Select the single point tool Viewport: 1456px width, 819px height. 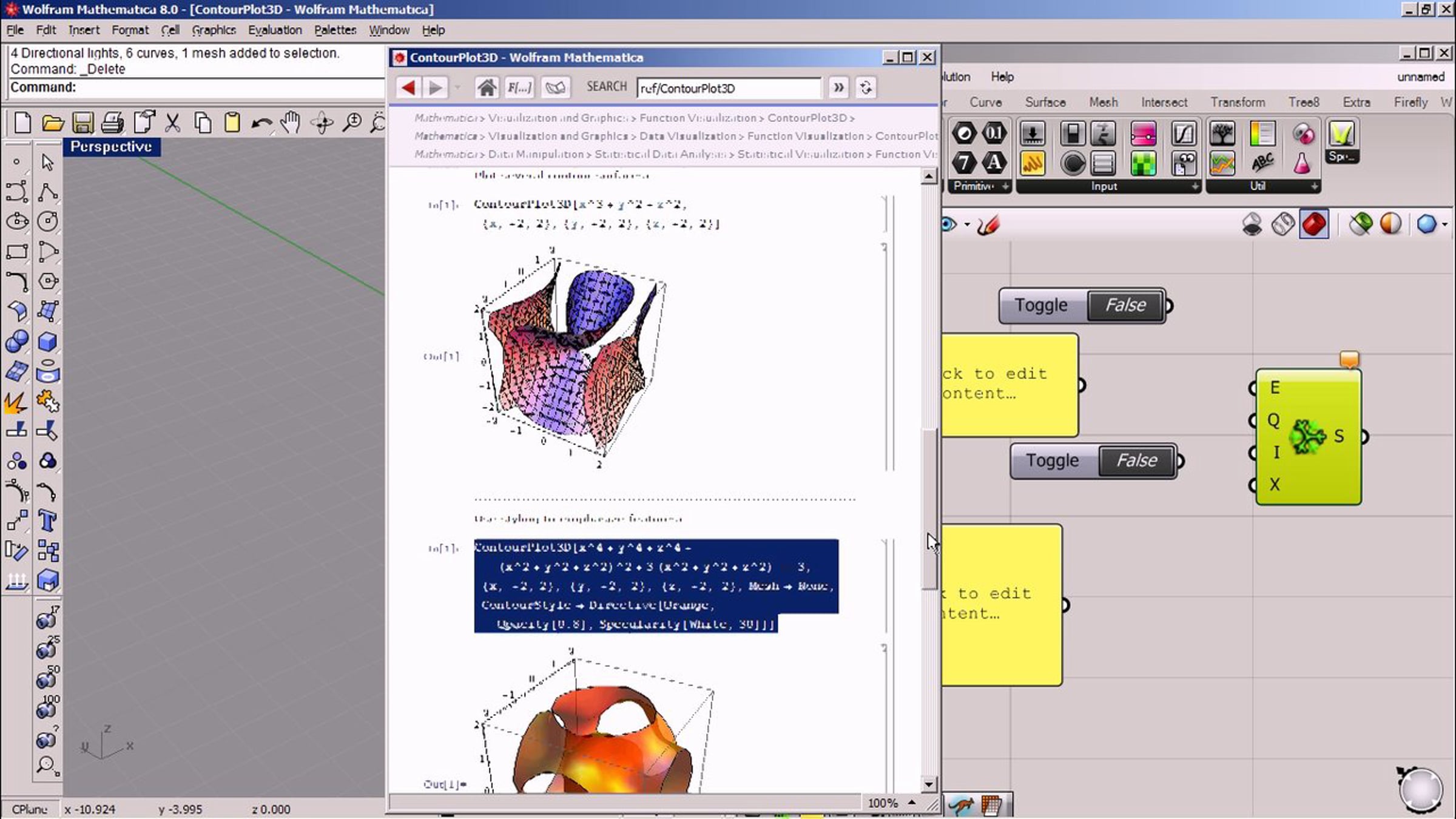(16, 162)
